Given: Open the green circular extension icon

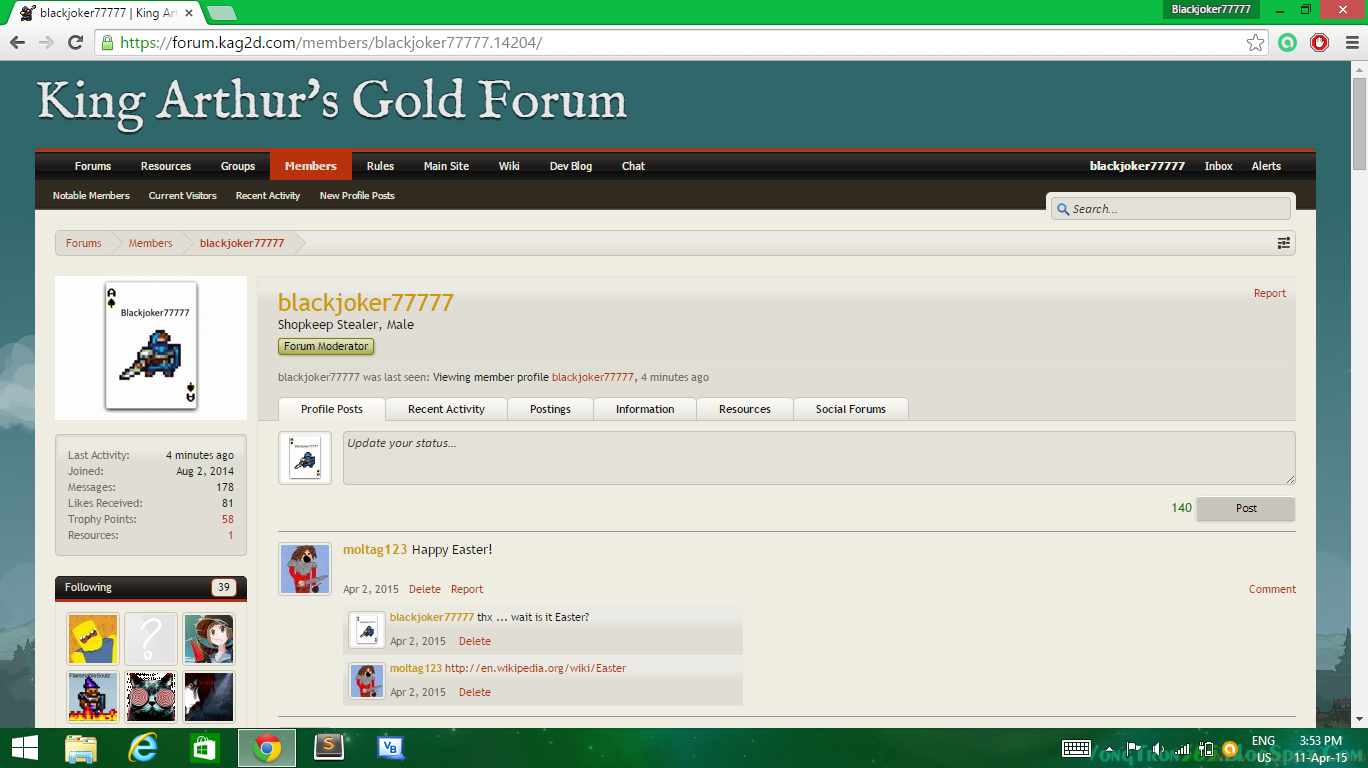Looking at the screenshot, I should click(x=1287, y=42).
